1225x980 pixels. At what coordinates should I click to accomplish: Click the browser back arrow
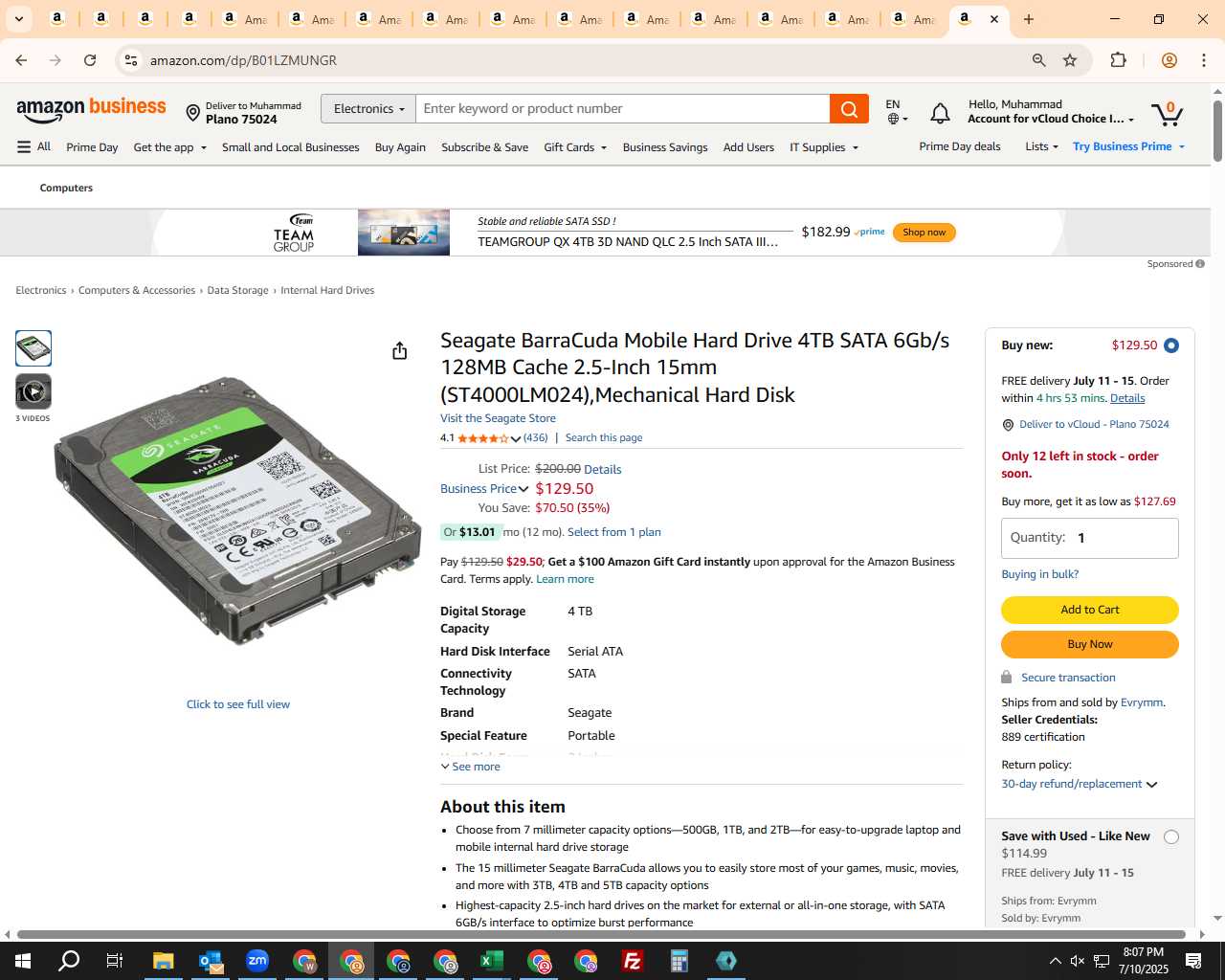[x=21, y=60]
